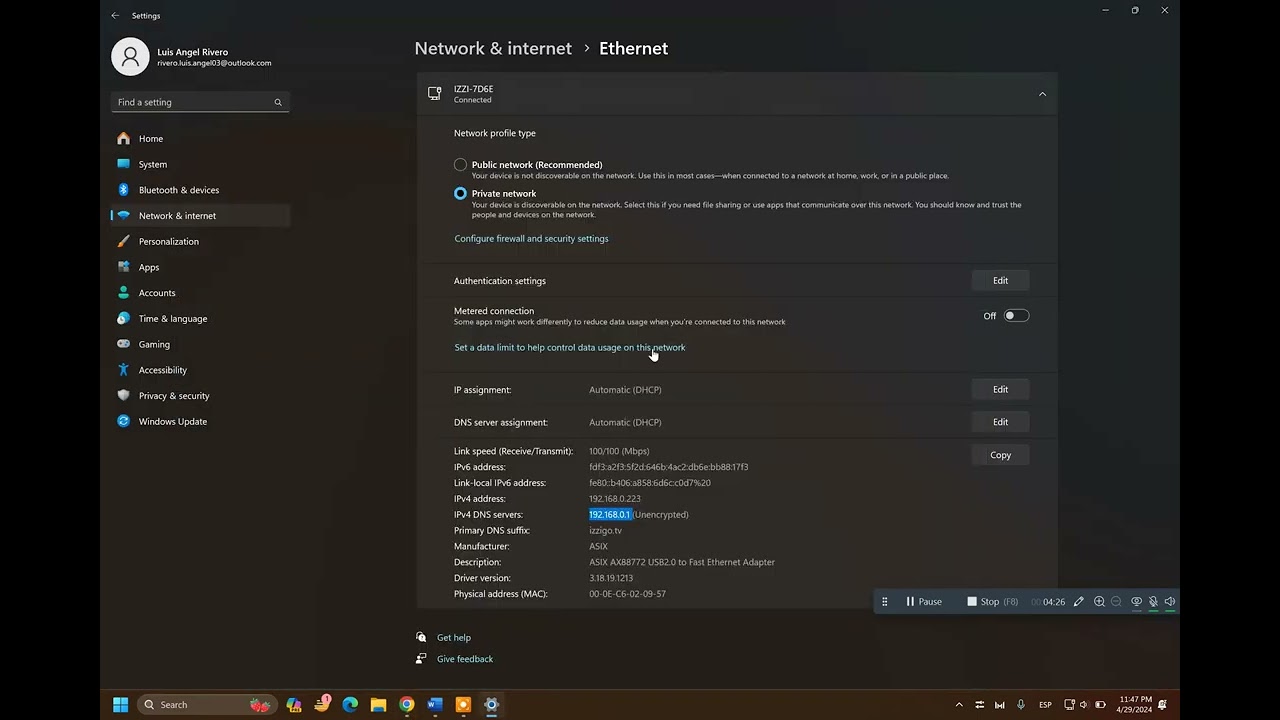Click the highlighted DNS server 192.168.0.1

pos(610,514)
